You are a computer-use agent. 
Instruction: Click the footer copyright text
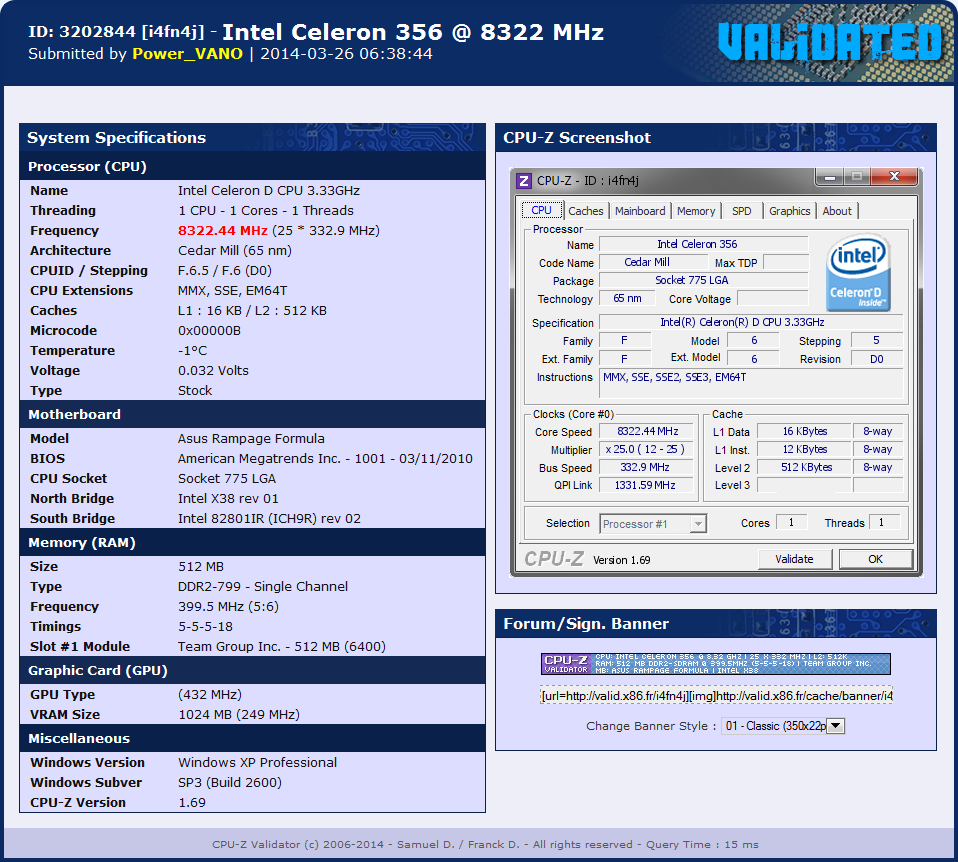point(485,844)
